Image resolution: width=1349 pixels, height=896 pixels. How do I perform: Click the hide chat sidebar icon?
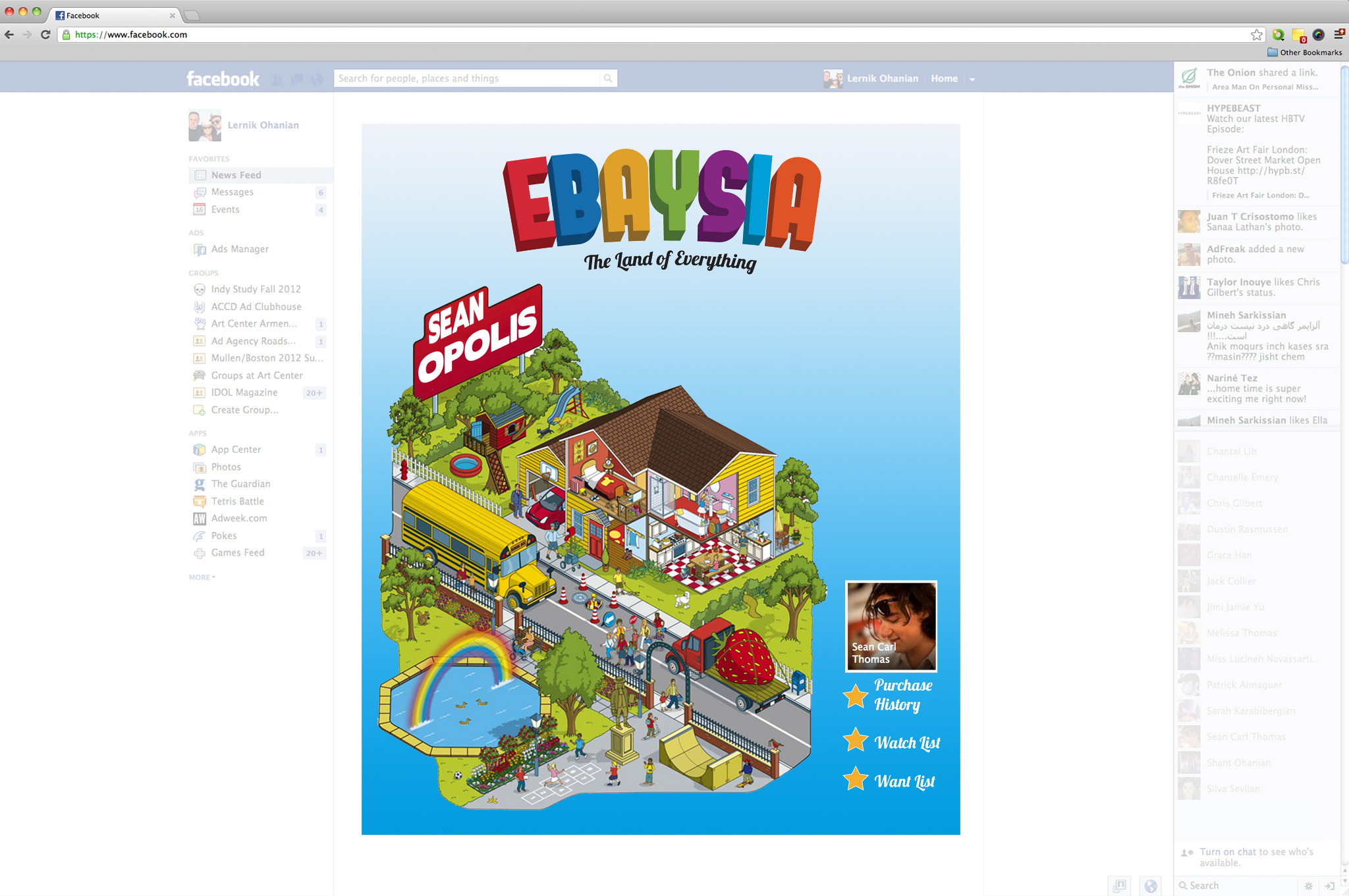tap(1330, 886)
